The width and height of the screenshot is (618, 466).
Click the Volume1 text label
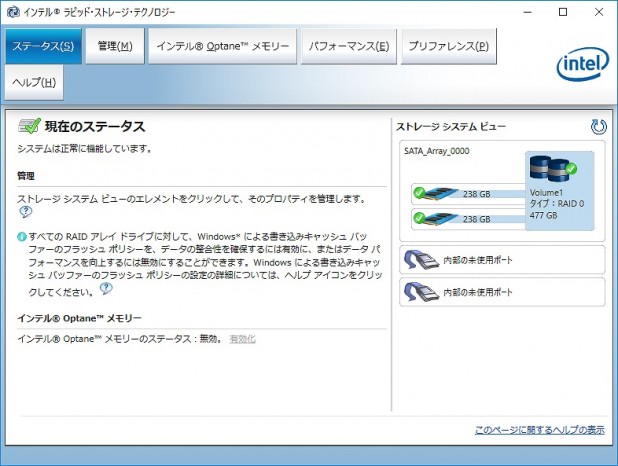[x=546, y=193]
